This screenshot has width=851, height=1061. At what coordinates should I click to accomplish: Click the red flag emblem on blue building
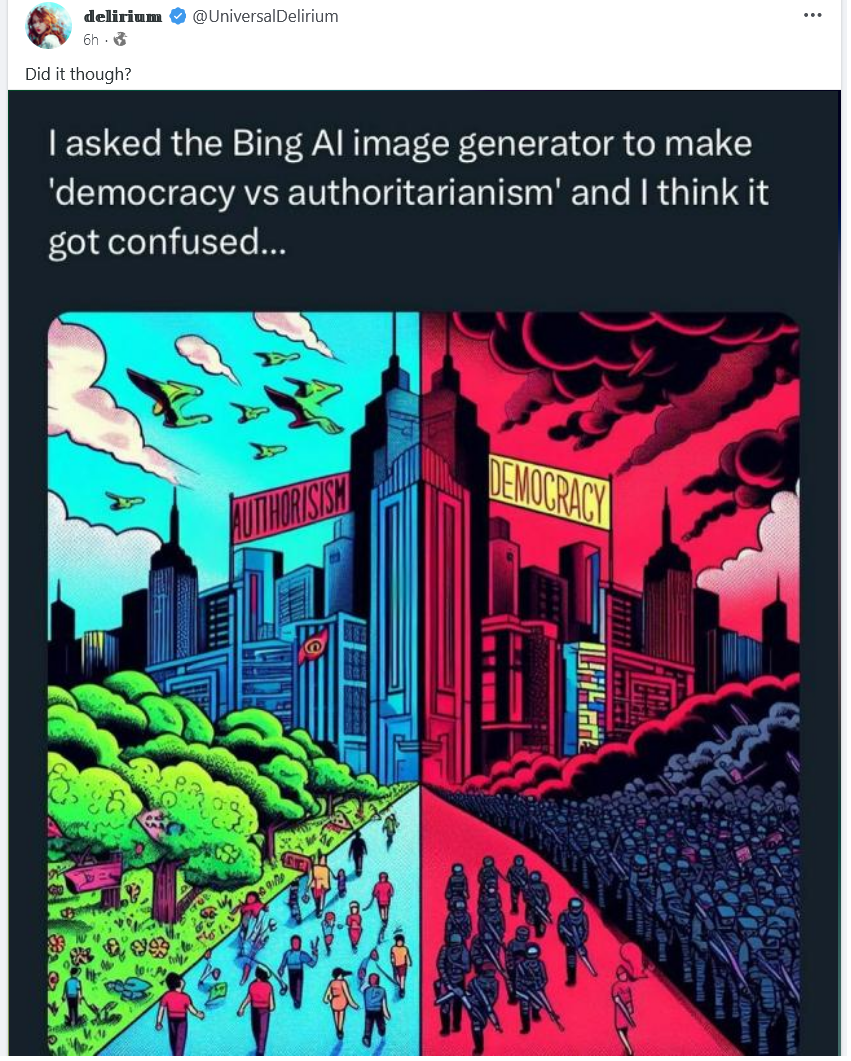[x=313, y=645]
